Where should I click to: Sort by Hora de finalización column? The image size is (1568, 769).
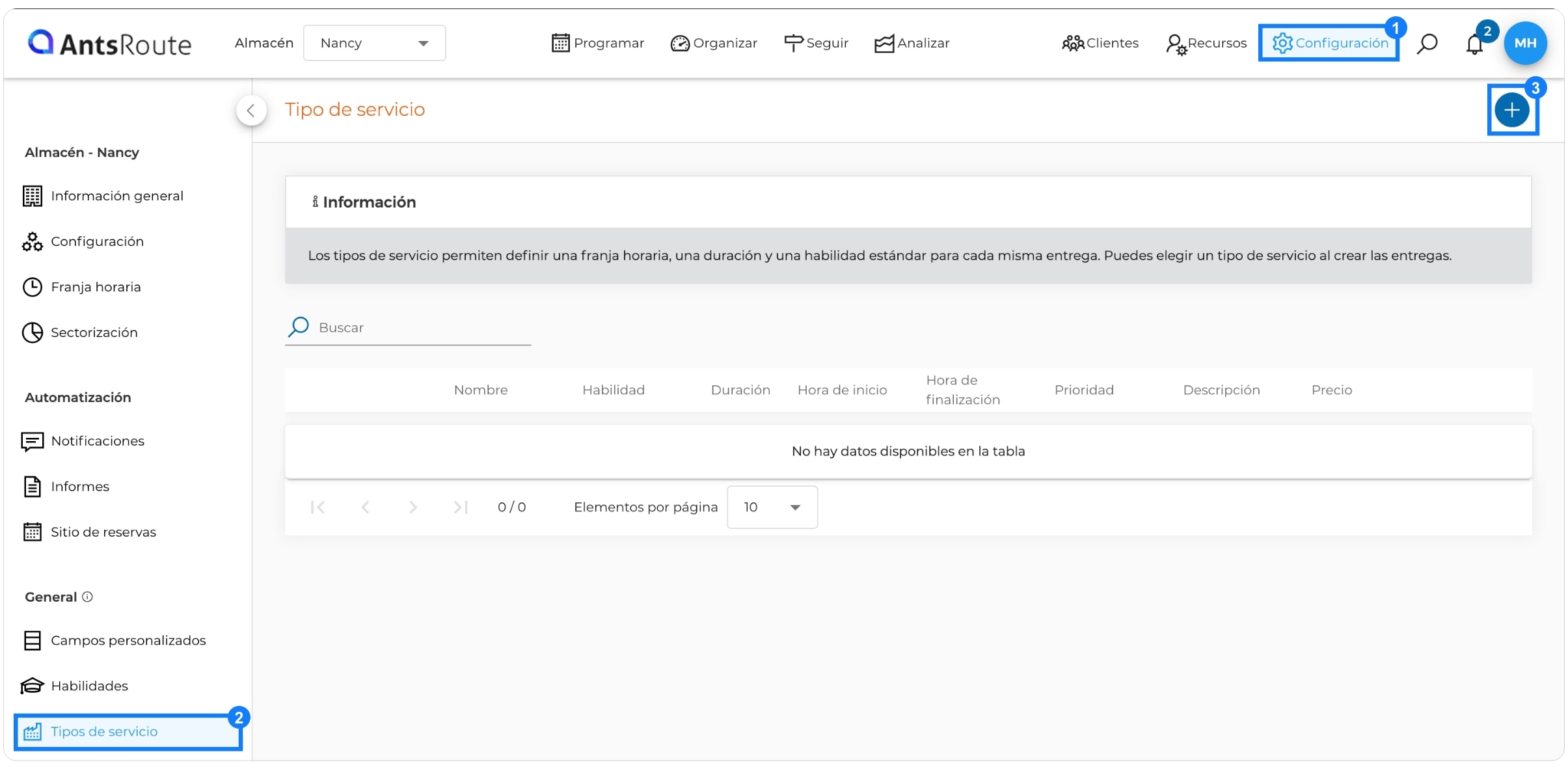[x=962, y=390]
